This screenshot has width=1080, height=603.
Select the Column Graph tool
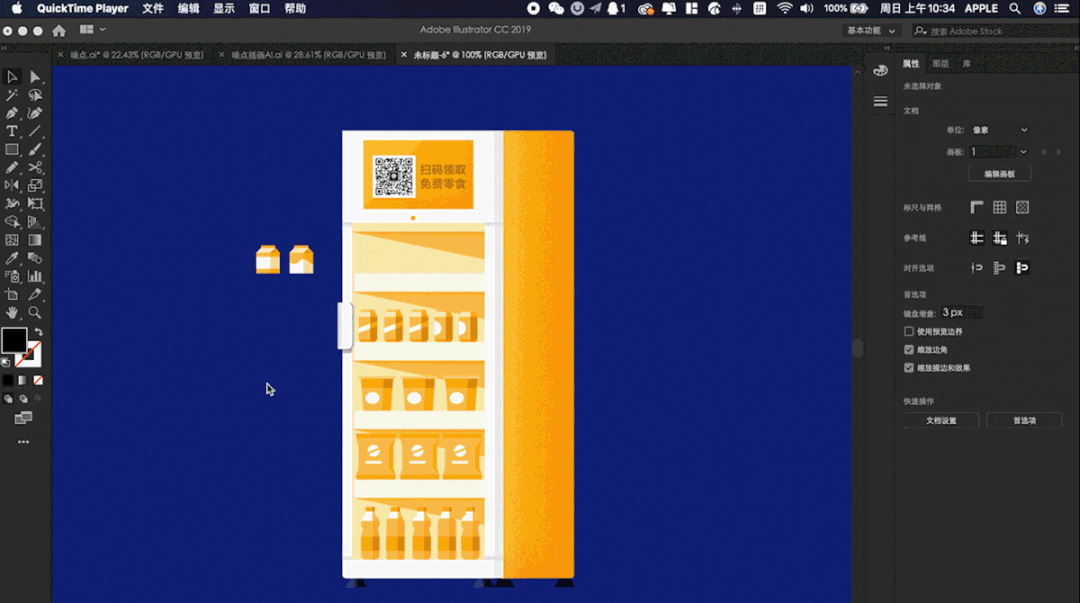[x=34, y=276]
